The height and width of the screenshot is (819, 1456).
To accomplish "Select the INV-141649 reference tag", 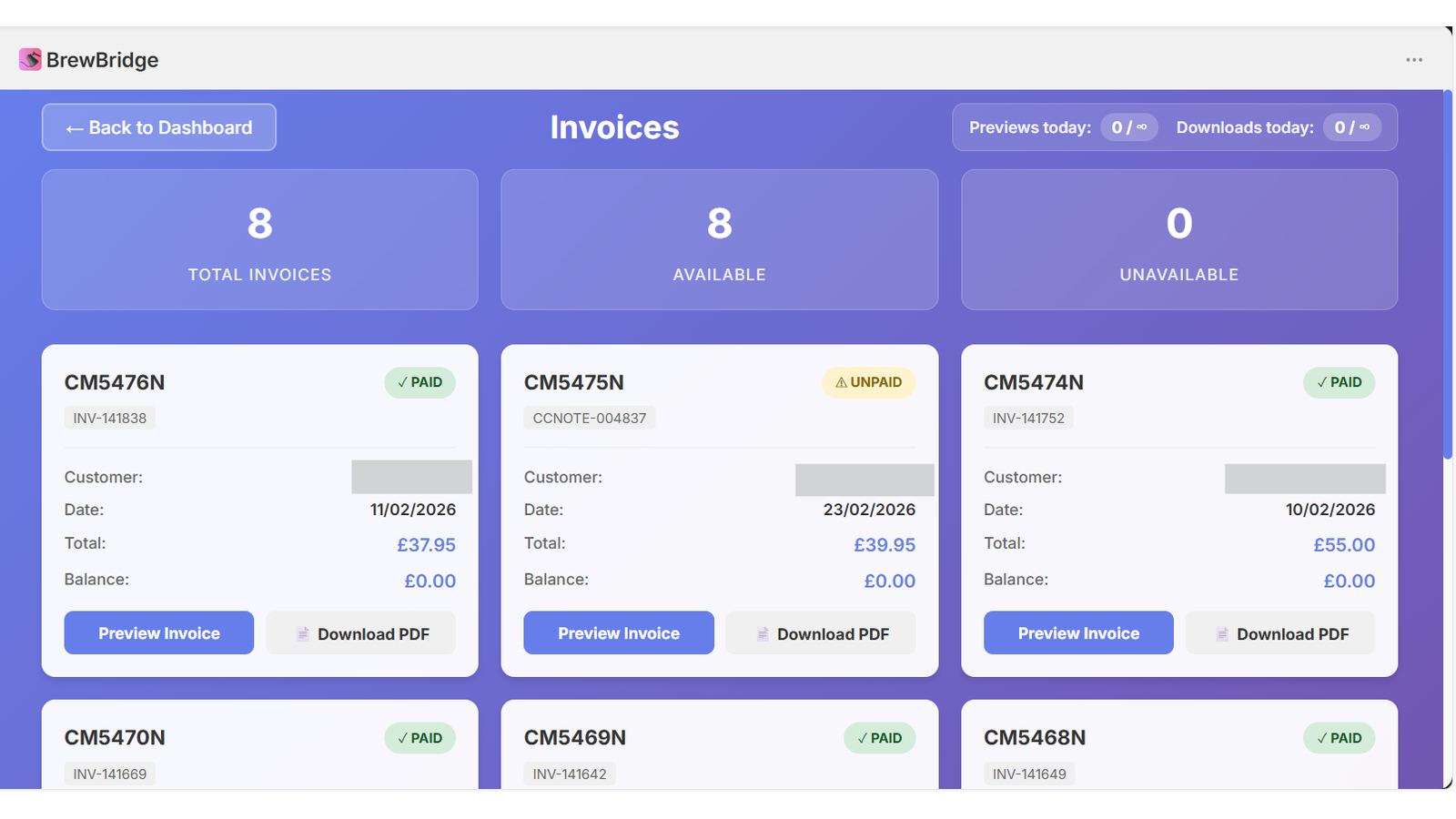I will click(x=1029, y=774).
